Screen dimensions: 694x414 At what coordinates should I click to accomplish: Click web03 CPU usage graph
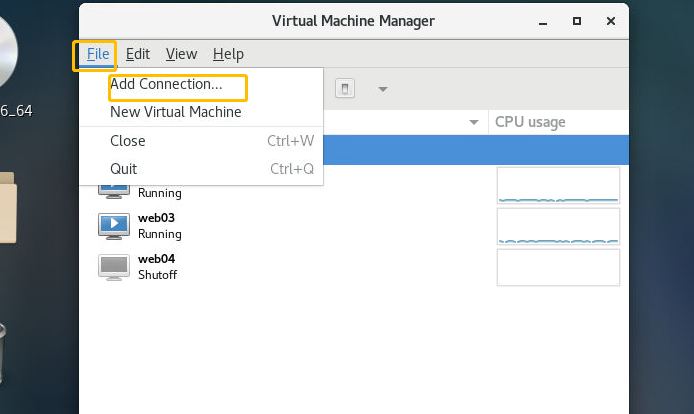point(558,226)
